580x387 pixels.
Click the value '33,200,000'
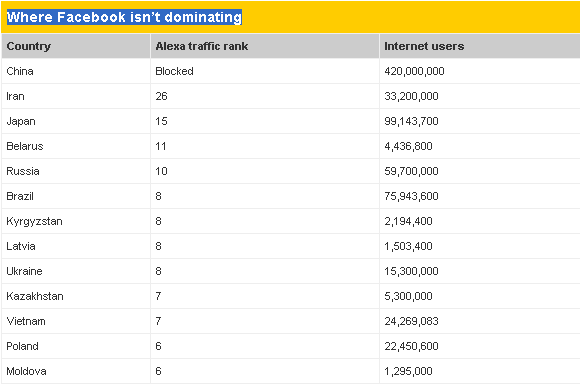(x=411, y=96)
